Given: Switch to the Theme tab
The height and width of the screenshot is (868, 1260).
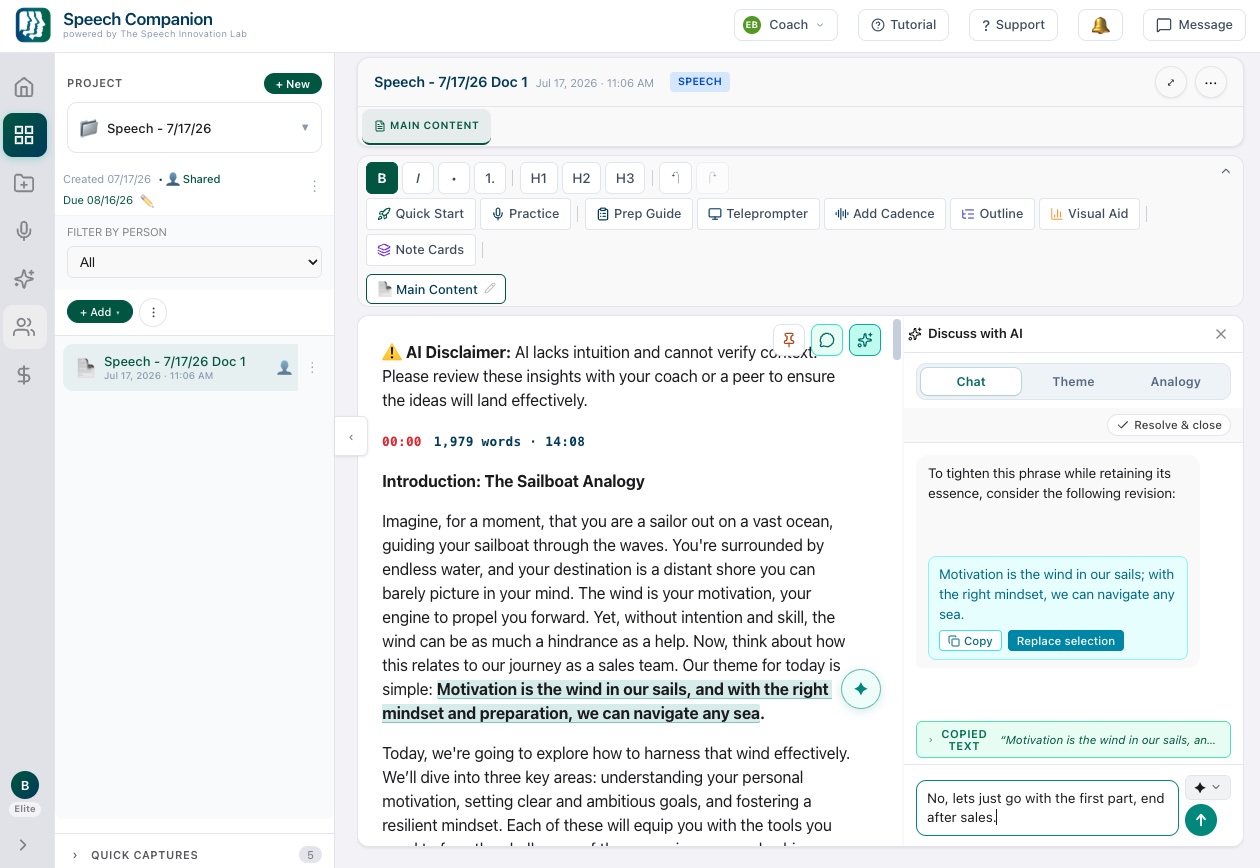Looking at the screenshot, I should point(1073,382).
